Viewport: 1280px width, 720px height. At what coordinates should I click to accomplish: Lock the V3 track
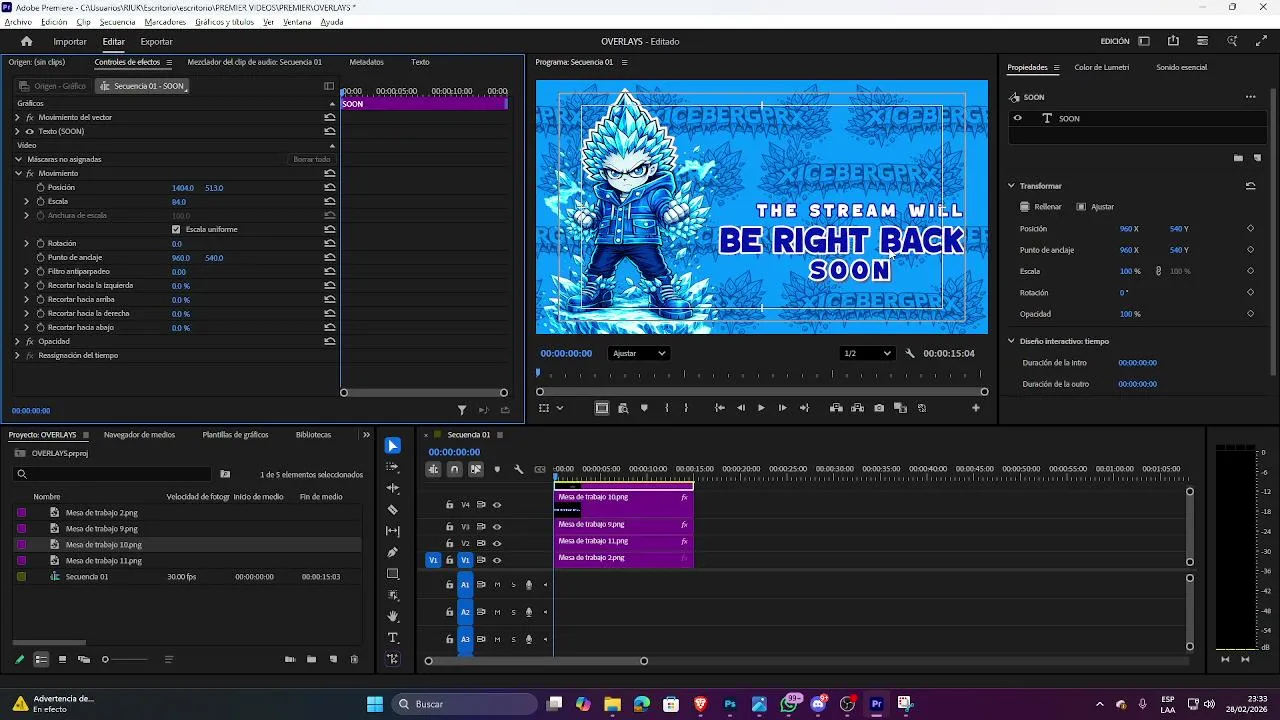point(450,526)
